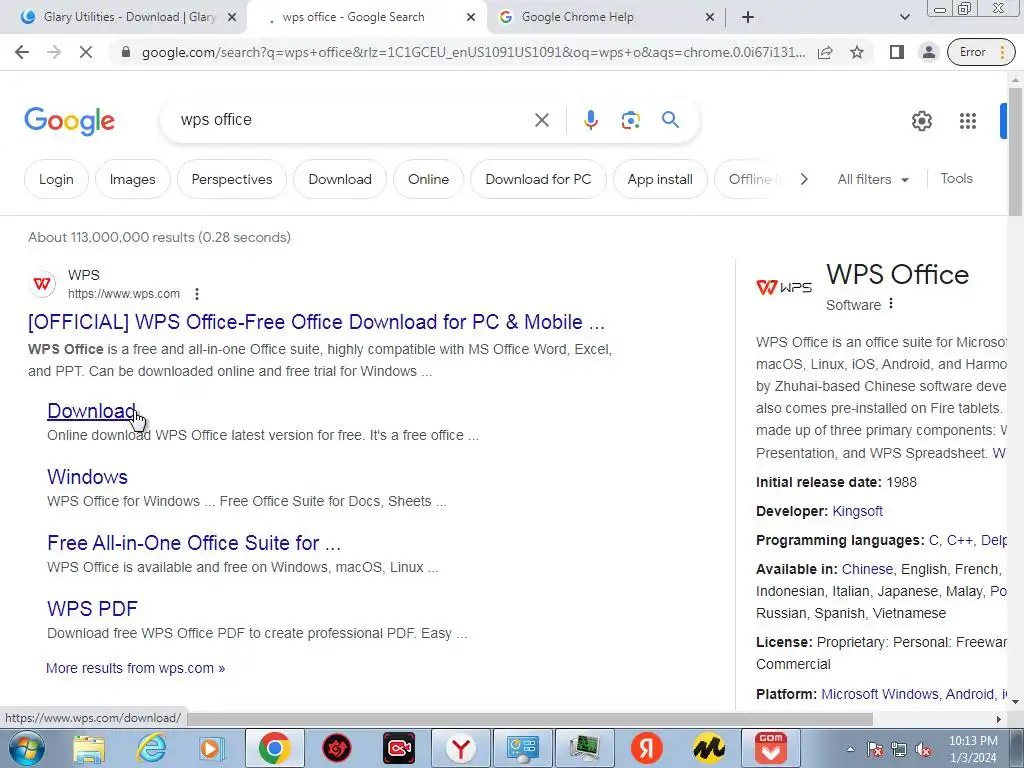Bookmark this page with the star icon
This screenshot has height=768, width=1024.
(857, 52)
